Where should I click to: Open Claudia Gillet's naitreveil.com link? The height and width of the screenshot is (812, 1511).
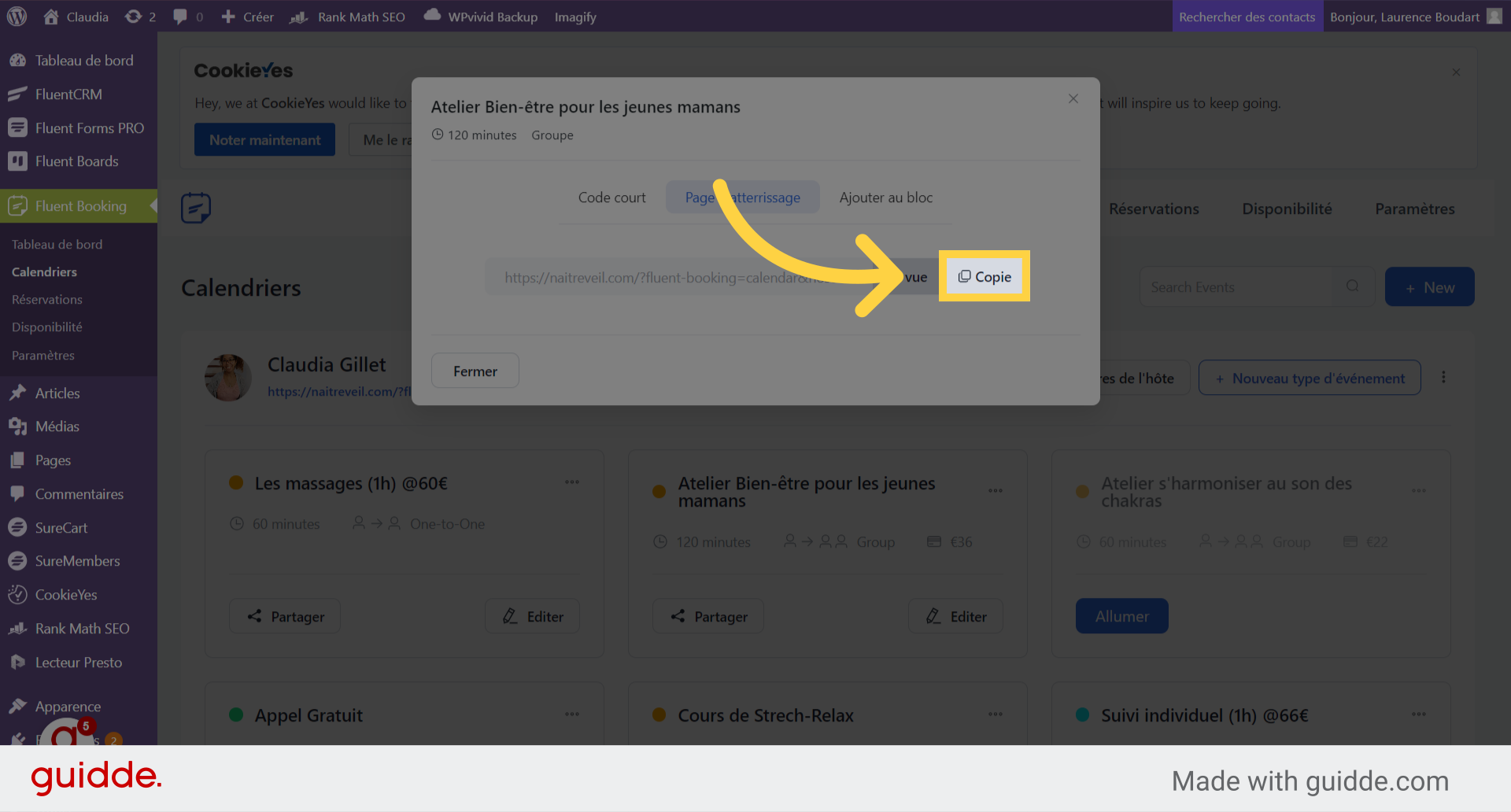[339, 392]
